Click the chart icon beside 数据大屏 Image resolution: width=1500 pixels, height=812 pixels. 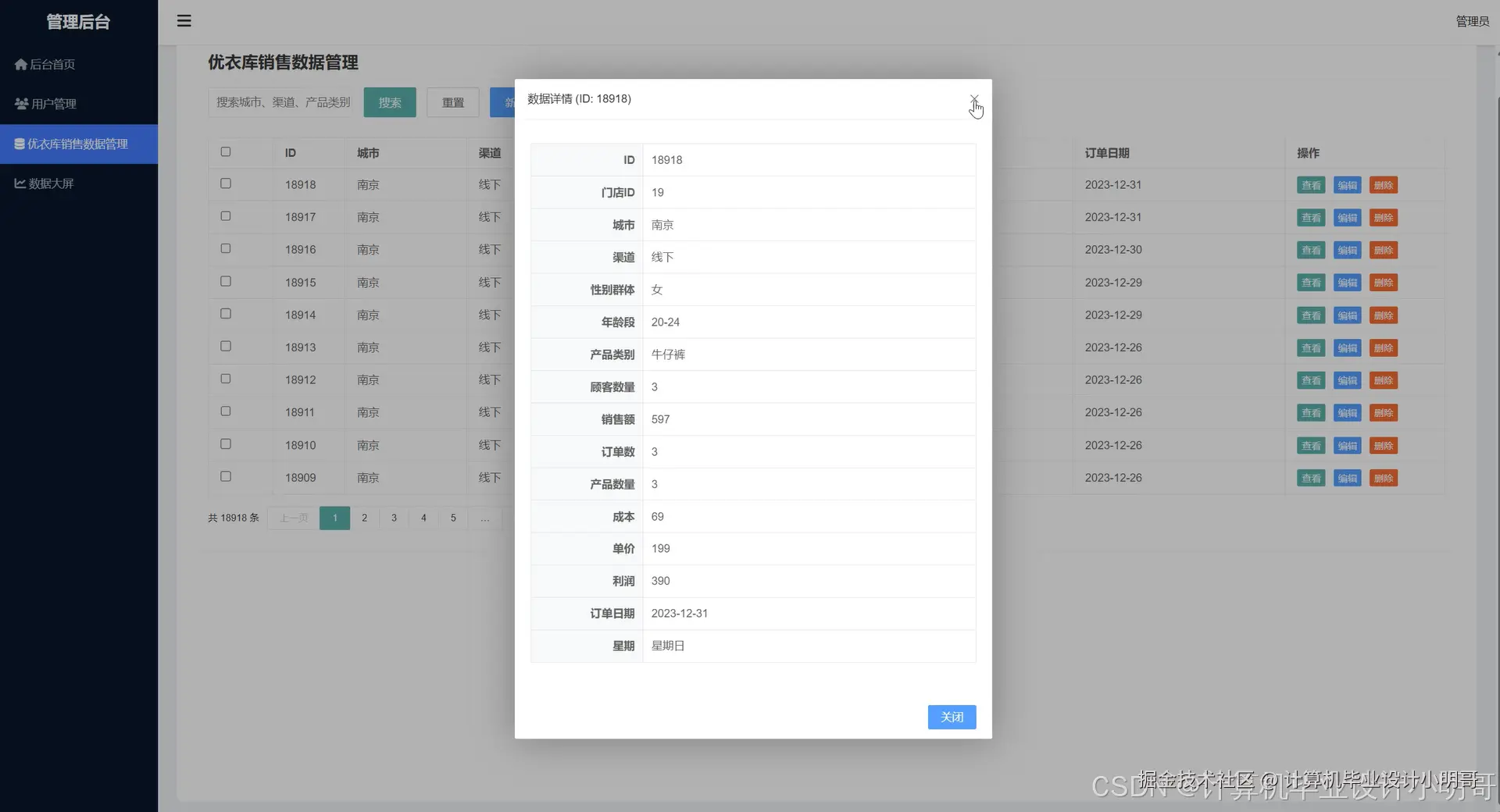click(19, 183)
